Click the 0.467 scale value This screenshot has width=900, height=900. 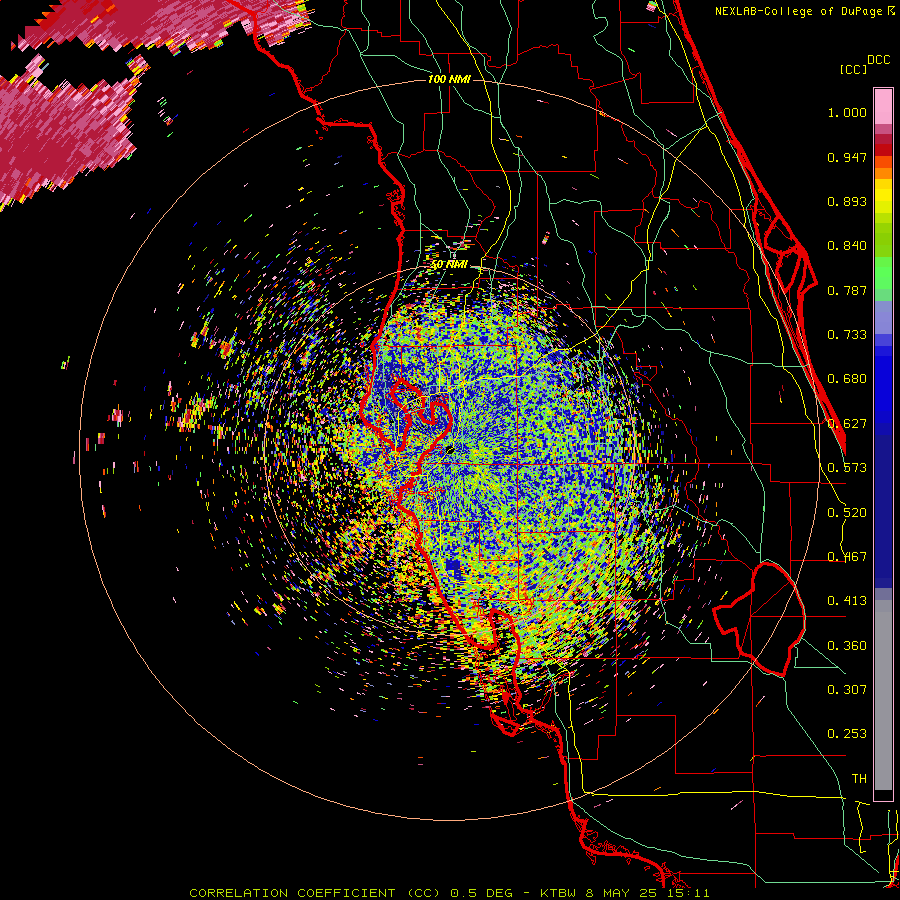click(x=847, y=557)
